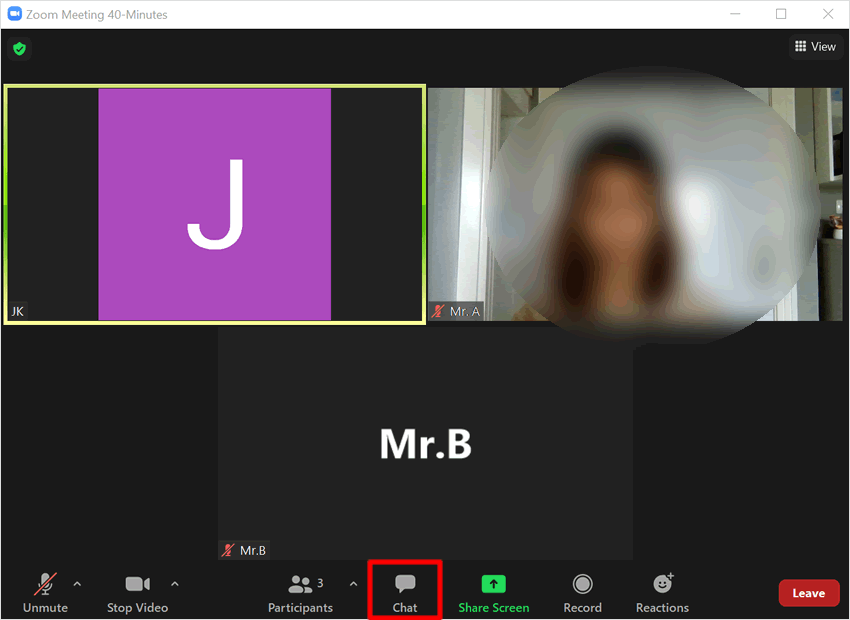This screenshot has height=620, width=850.
Task: Click muted mic icon beside Mr. A
Action: [438, 312]
